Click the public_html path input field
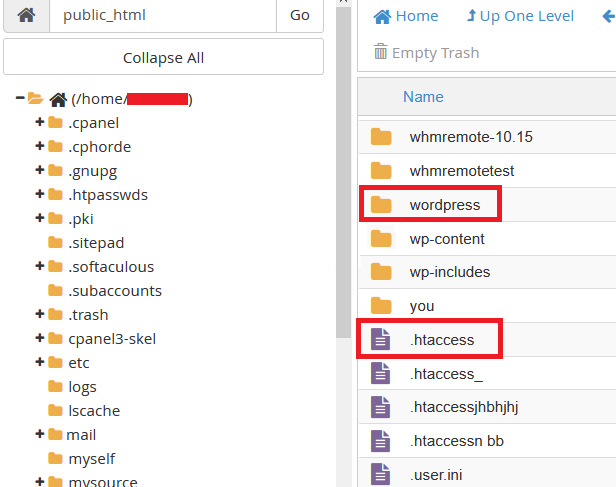This screenshot has width=616, height=487. 162,16
